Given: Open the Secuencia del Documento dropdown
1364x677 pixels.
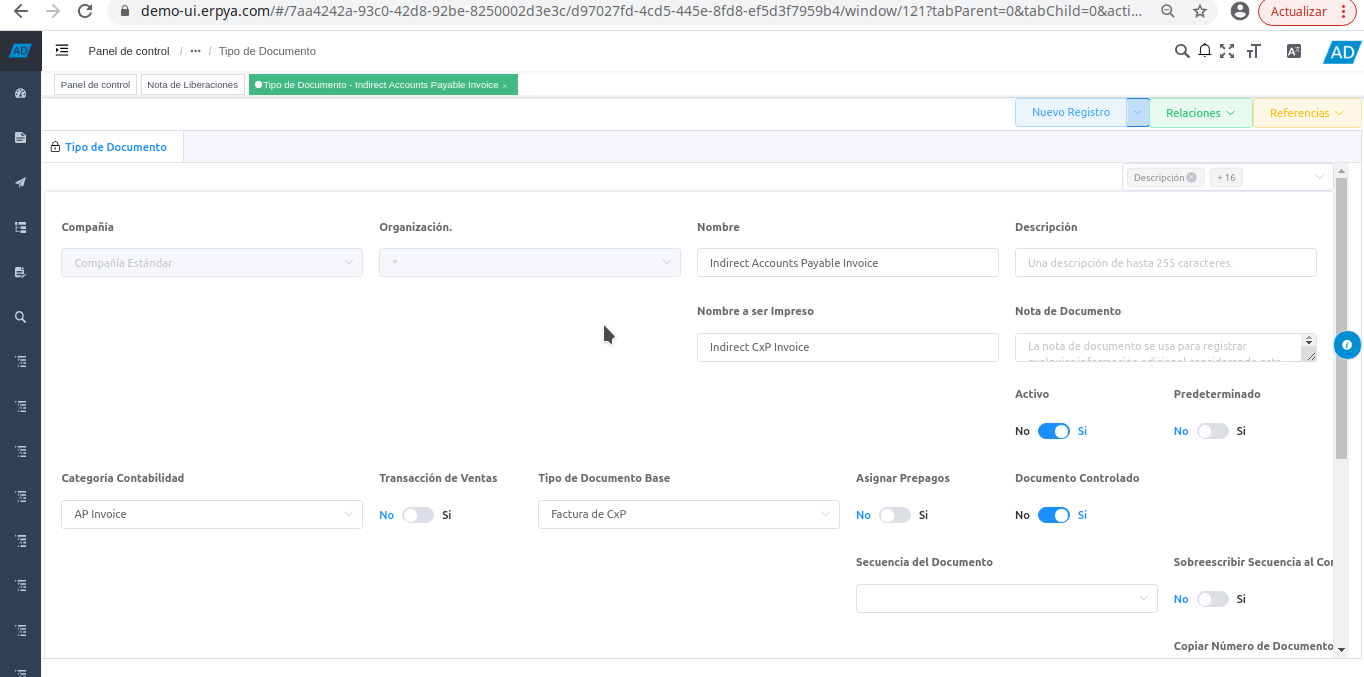Looking at the screenshot, I should 1006,598.
